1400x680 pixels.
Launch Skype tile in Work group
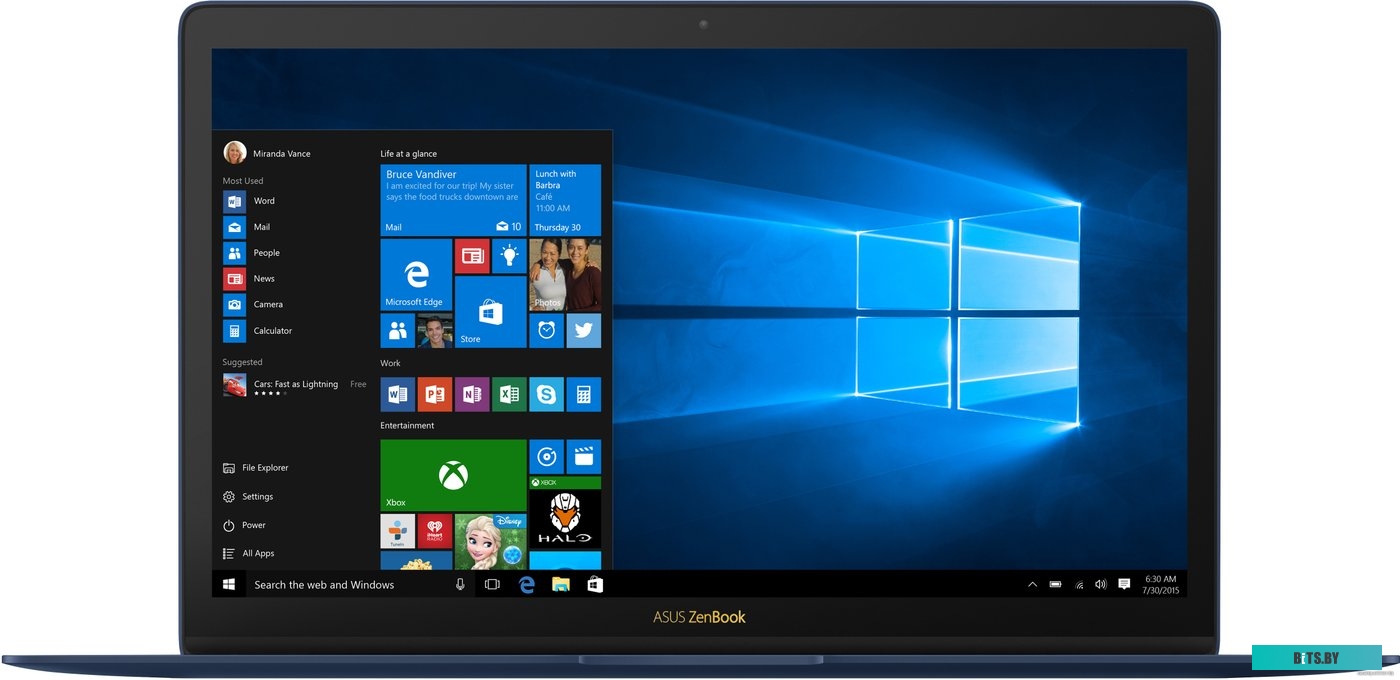click(x=546, y=394)
